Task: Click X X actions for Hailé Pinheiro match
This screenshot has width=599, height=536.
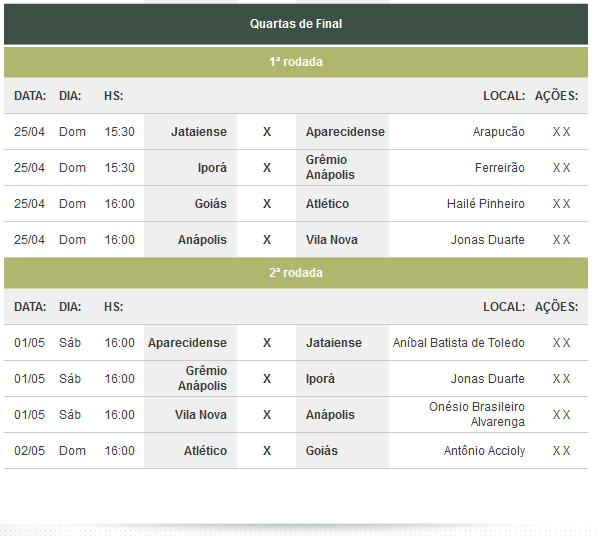Action: [561, 204]
